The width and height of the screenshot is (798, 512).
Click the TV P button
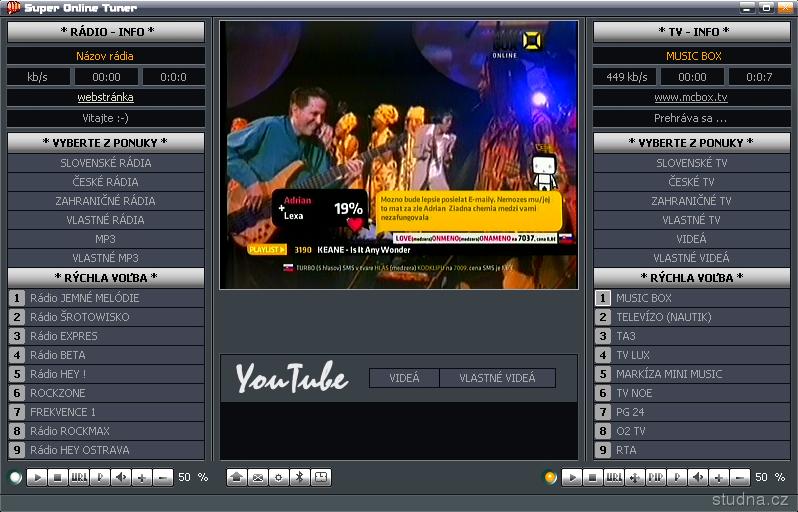(677, 477)
